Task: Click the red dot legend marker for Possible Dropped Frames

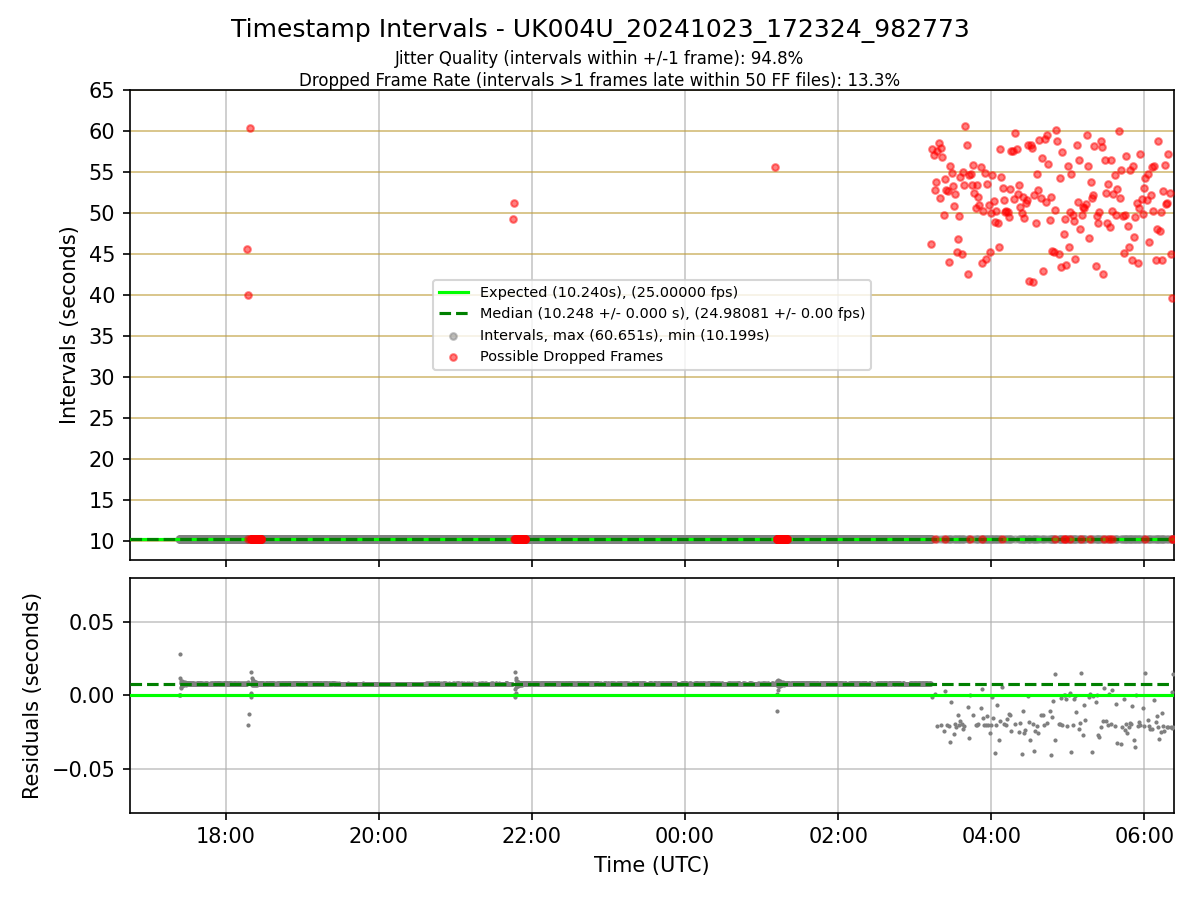Action: point(455,356)
